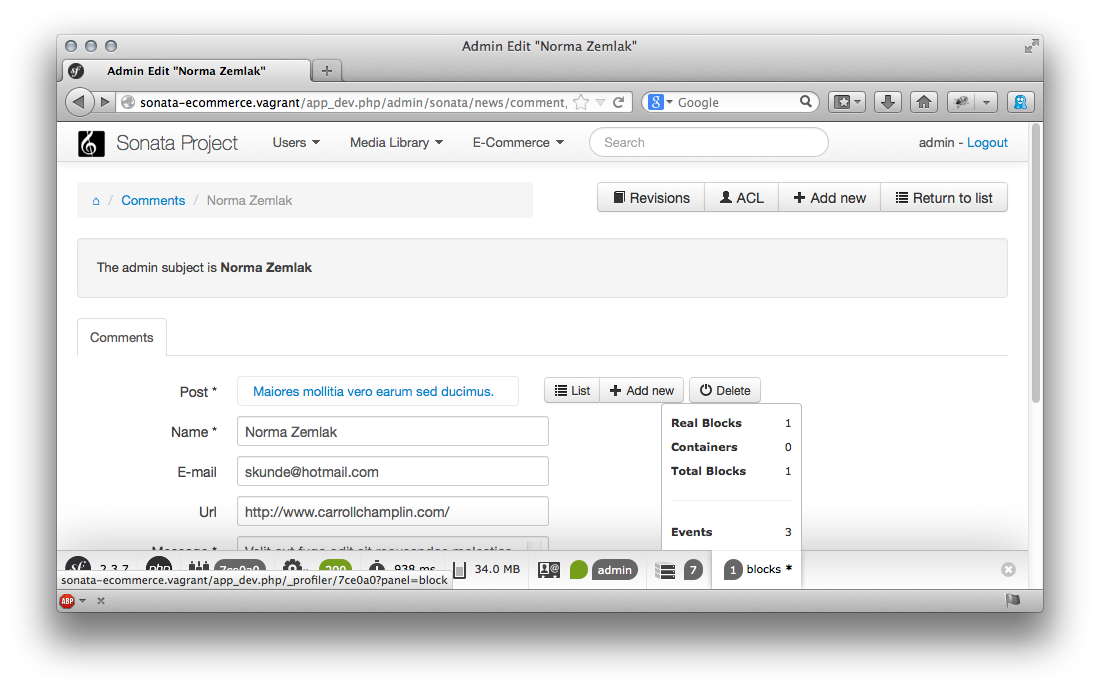Expand the Media Library dropdown
Screen dimensions: 1100x691
396,143
